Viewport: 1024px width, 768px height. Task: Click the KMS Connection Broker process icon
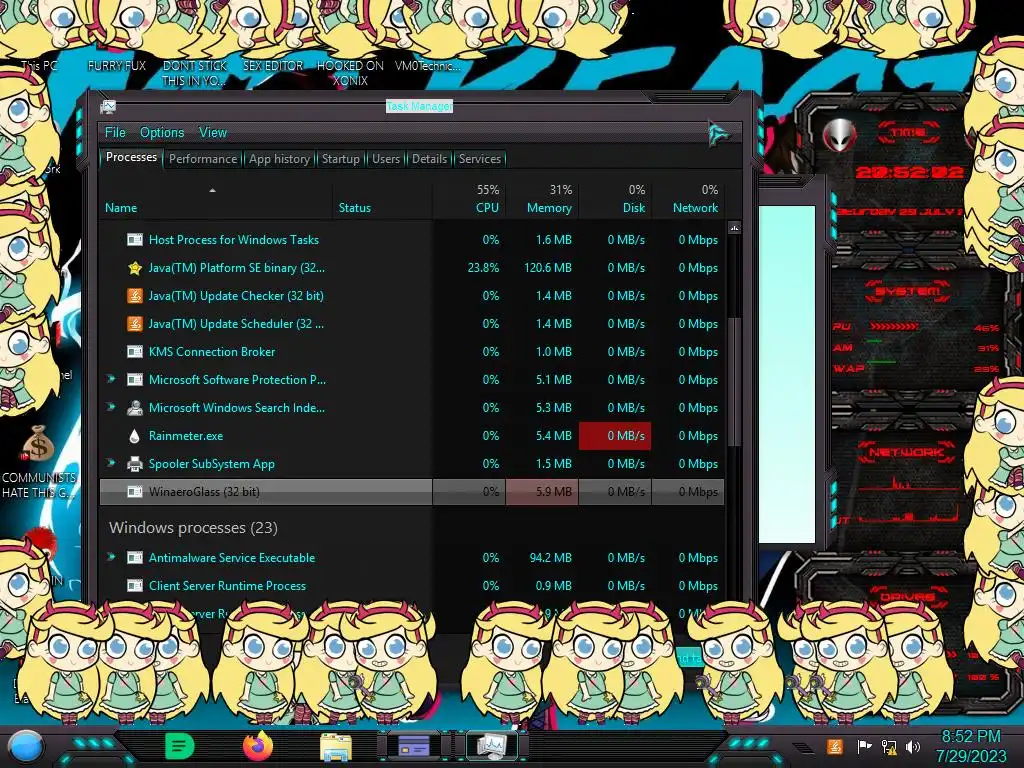[x=135, y=352]
